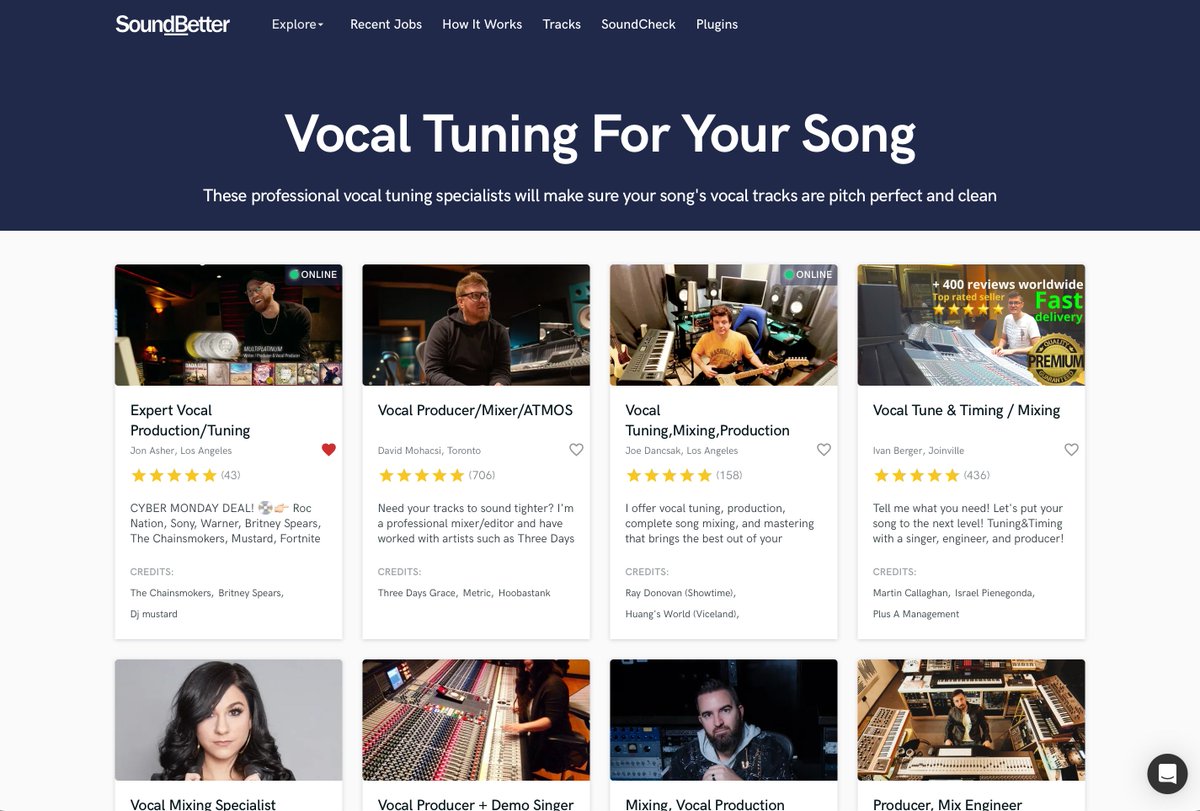Favorite Joe Dancsak using heart icon
The image size is (1200, 811).
click(824, 450)
